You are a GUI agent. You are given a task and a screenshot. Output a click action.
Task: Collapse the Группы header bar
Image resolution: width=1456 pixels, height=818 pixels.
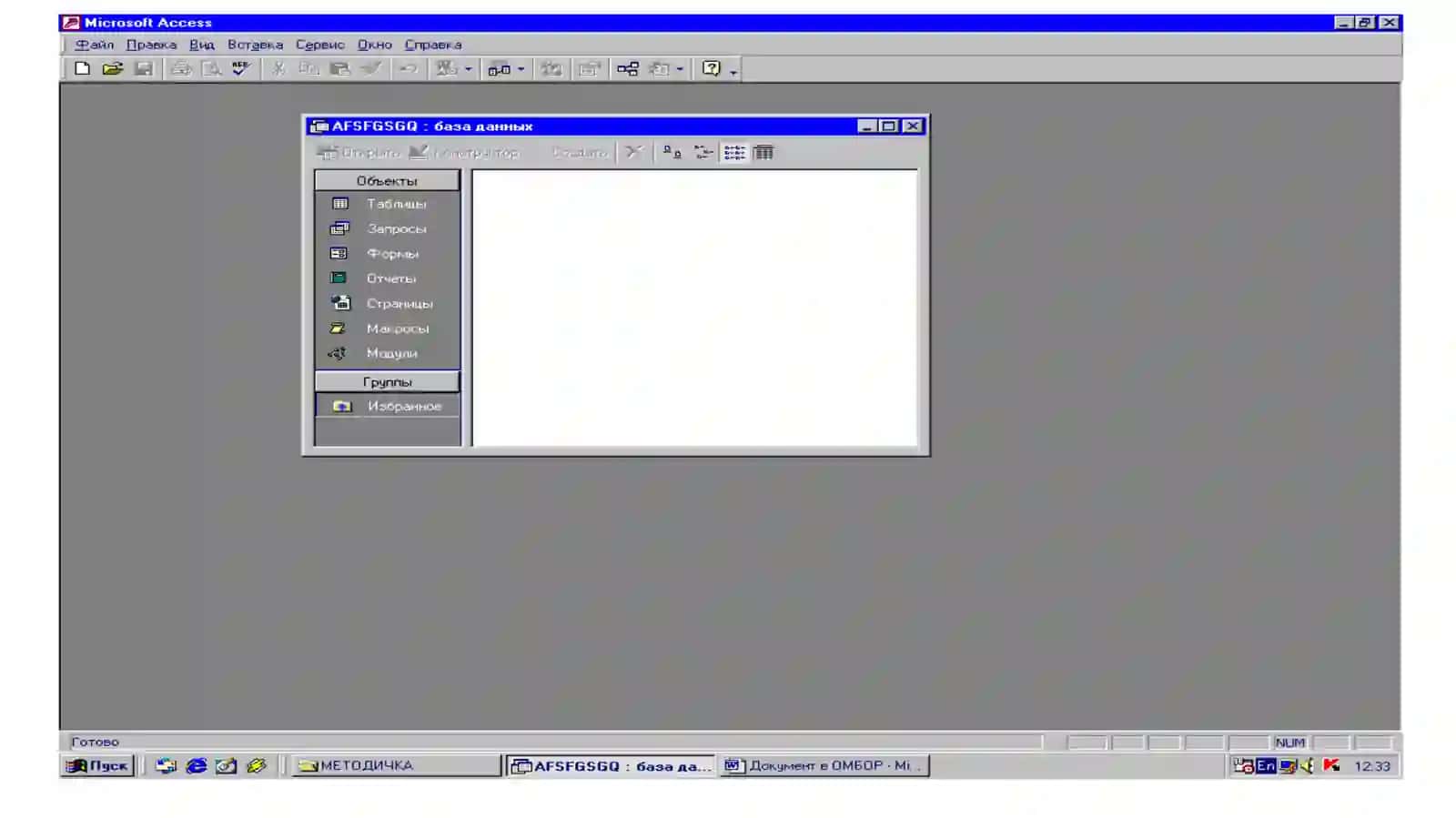pos(387,382)
